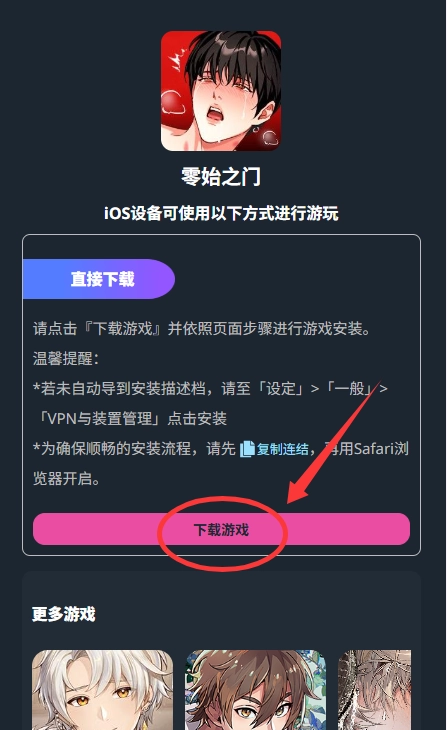447x730 pixels.
Task: Click the red arrow annotation graphic
Action: tap(334, 443)
